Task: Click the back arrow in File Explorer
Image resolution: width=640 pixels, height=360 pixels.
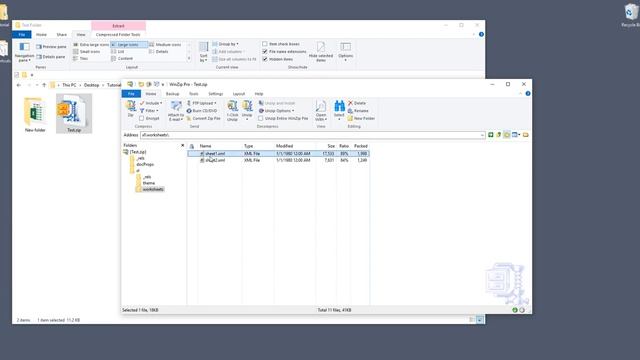Action: 19,85
